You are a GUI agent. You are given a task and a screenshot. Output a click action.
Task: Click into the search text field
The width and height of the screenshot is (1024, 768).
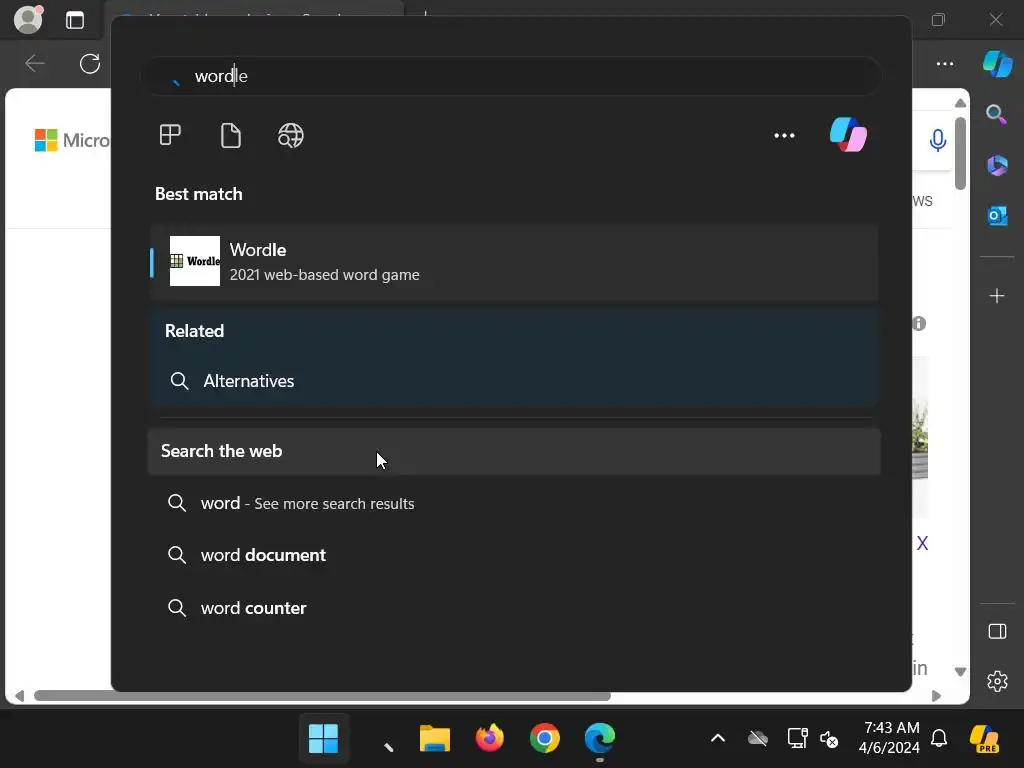pyautogui.click(x=511, y=76)
